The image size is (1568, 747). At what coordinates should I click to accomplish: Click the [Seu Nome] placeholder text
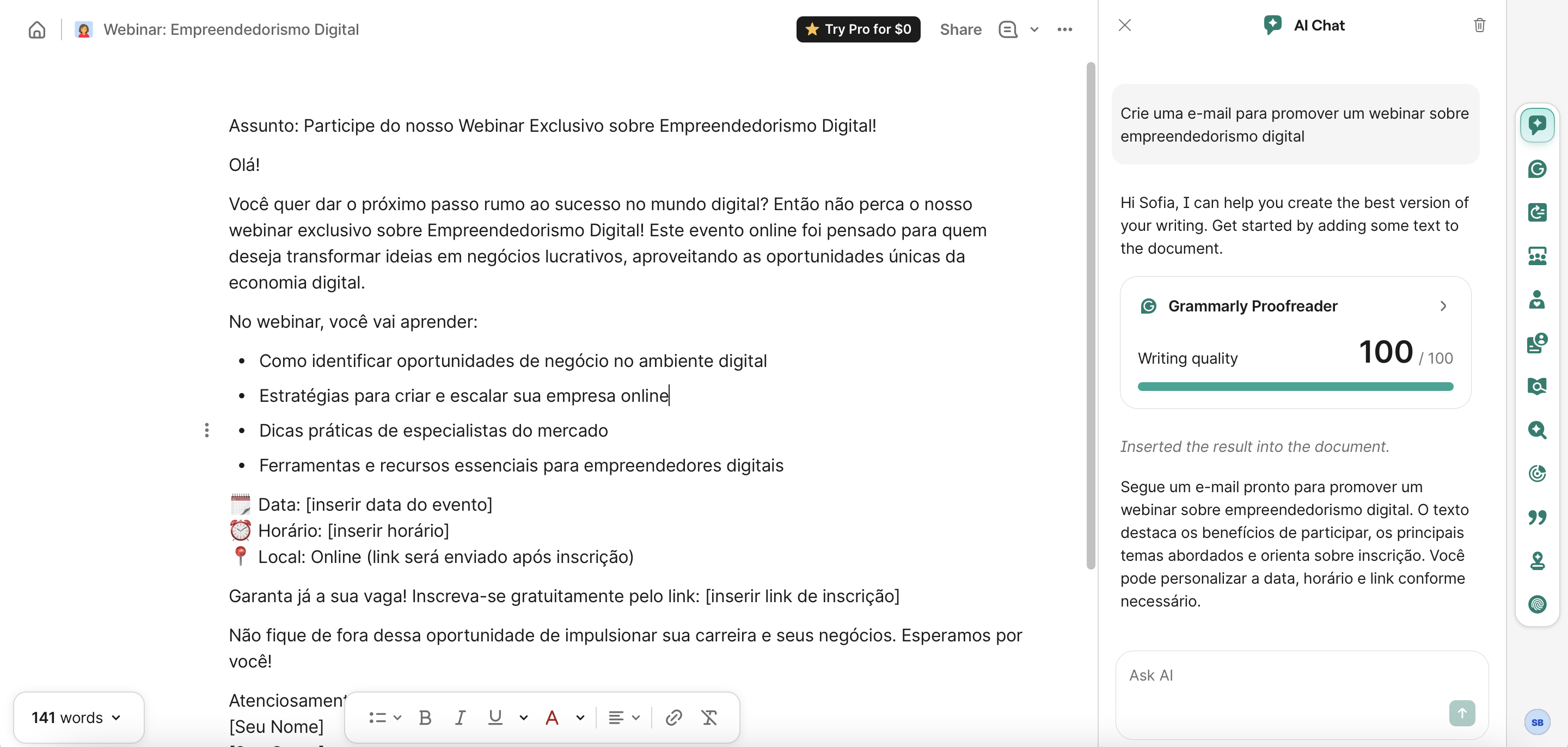[275, 726]
